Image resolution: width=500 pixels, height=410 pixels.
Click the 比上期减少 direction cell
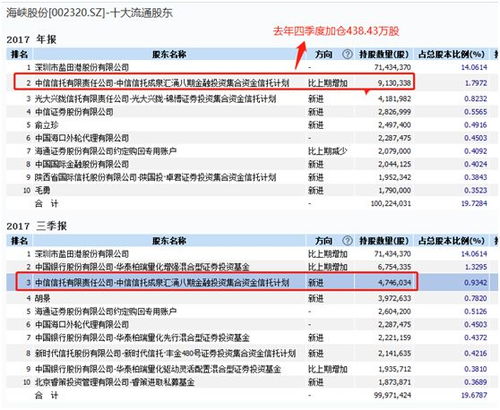tap(328, 151)
